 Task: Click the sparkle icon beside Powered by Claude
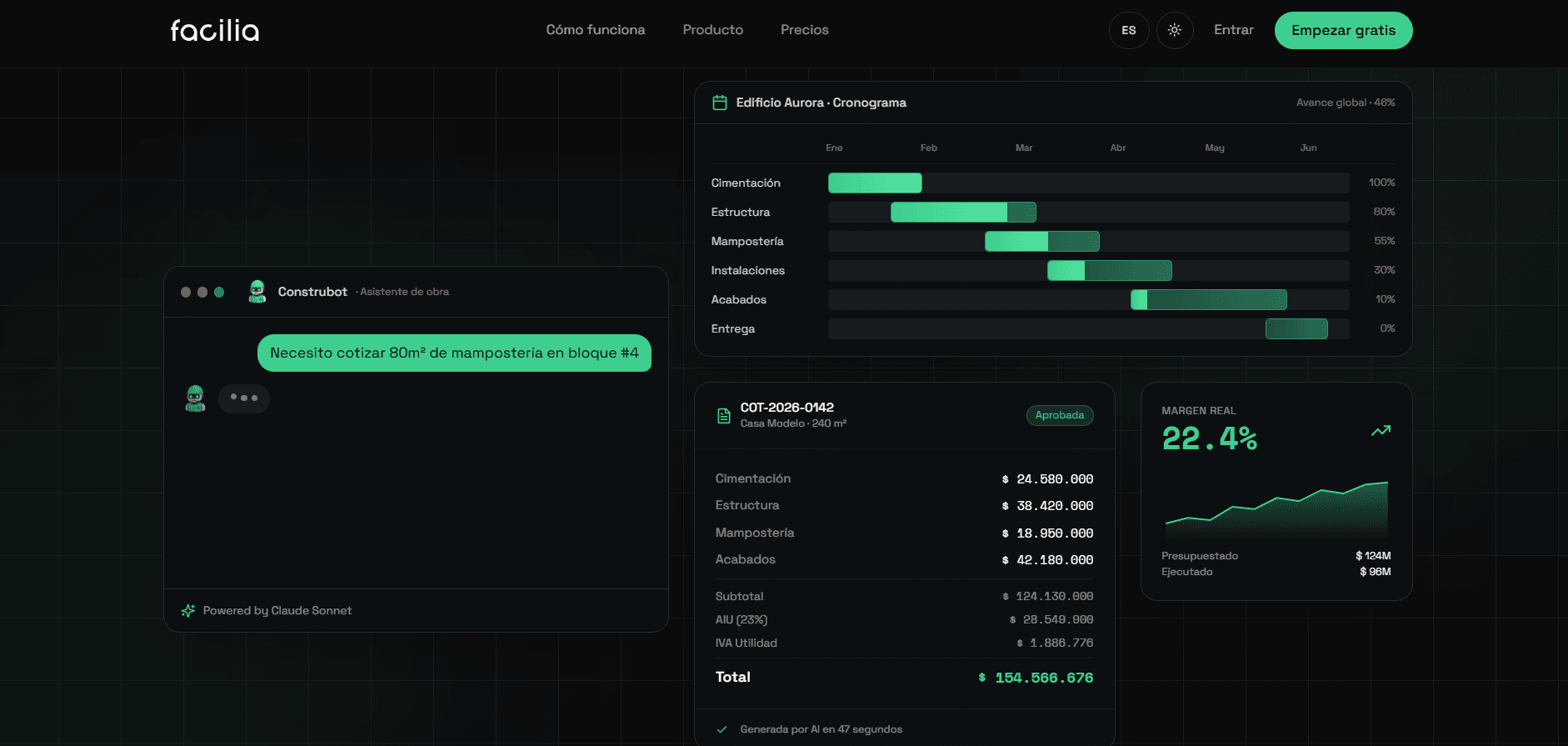188,611
